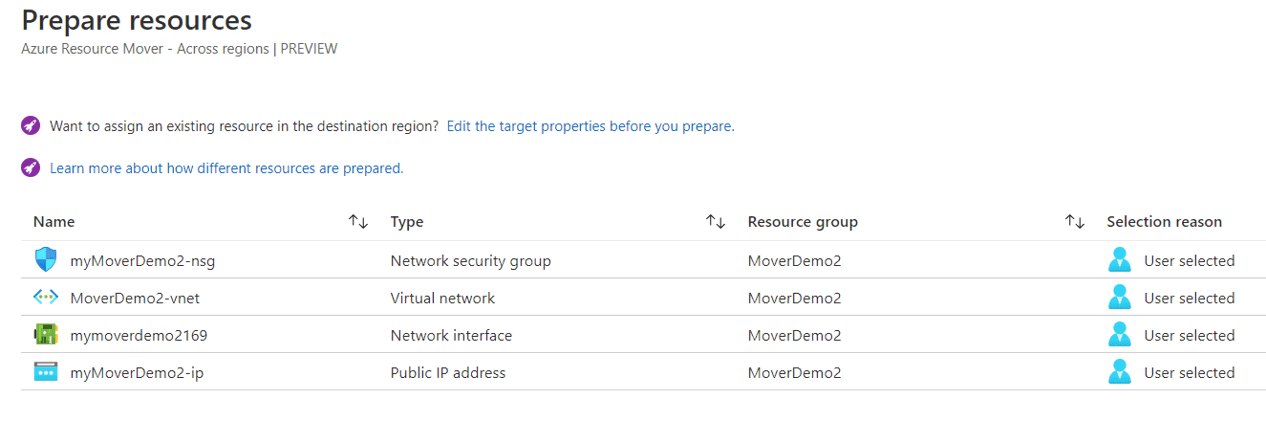
Task: Sort by Type using its sort arrows
Action: point(715,221)
